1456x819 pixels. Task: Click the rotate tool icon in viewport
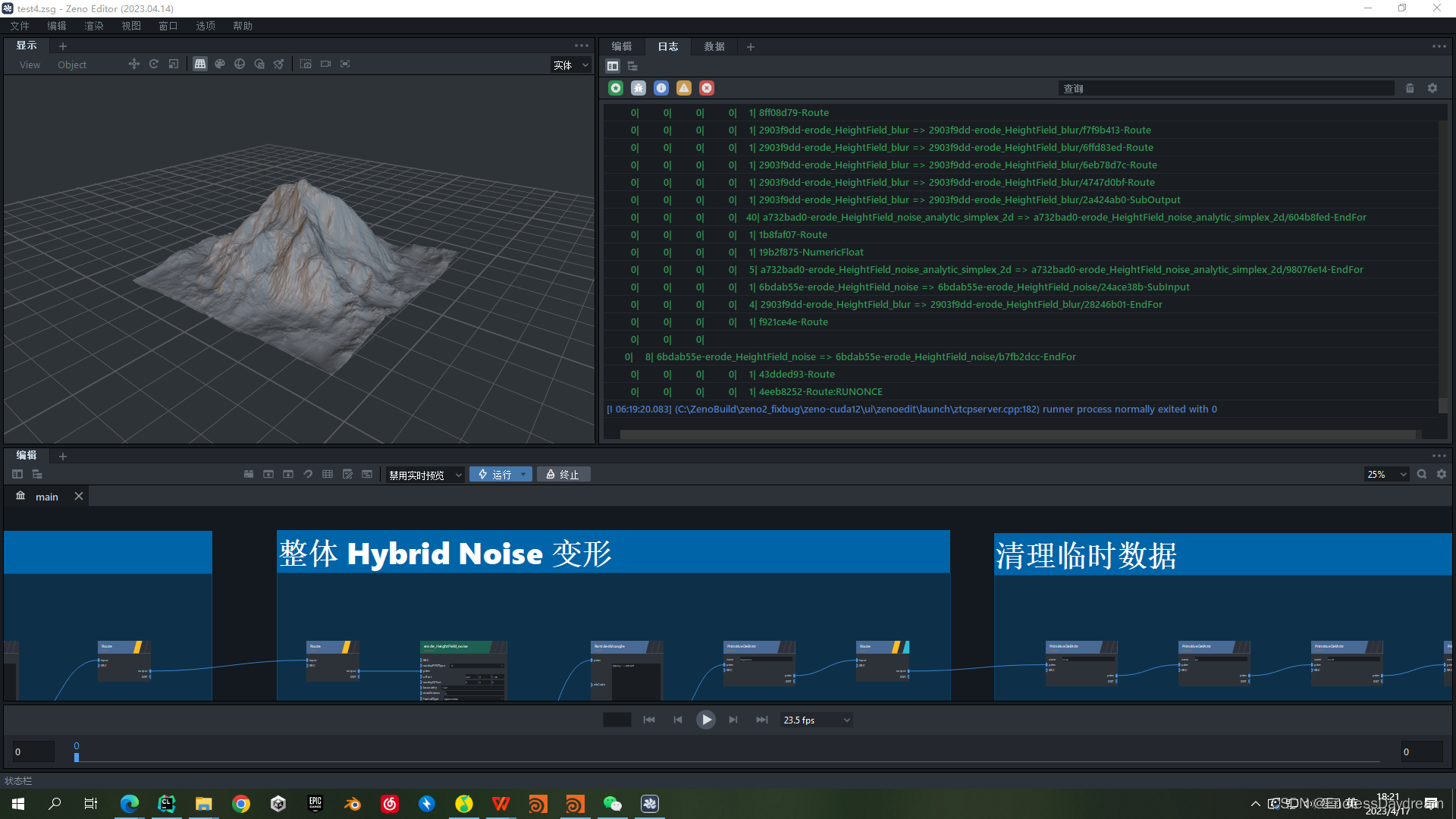click(x=154, y=64)
